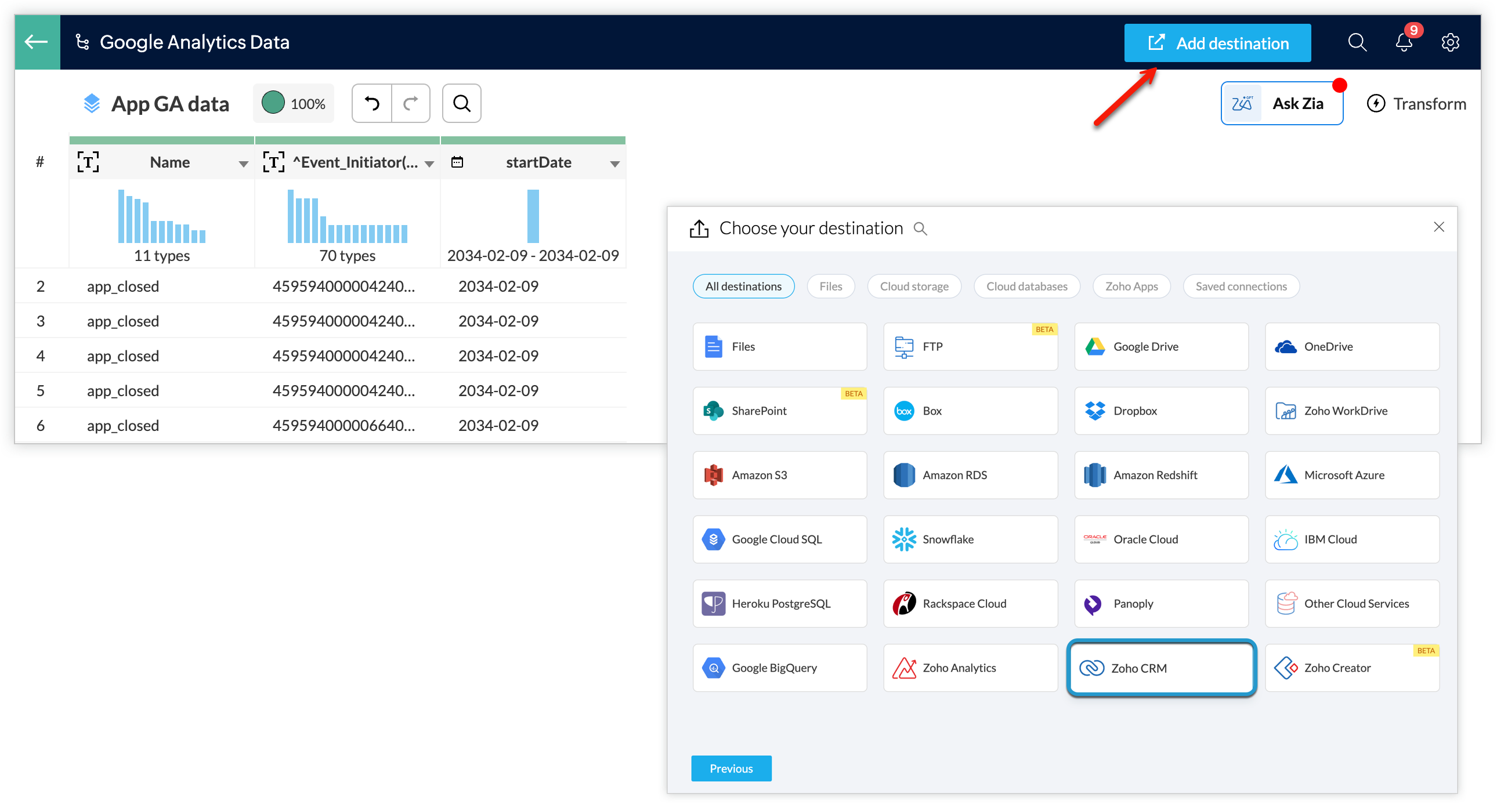Click the back arrow in the header
The image size is (1497, 812).
click(37, 42)
